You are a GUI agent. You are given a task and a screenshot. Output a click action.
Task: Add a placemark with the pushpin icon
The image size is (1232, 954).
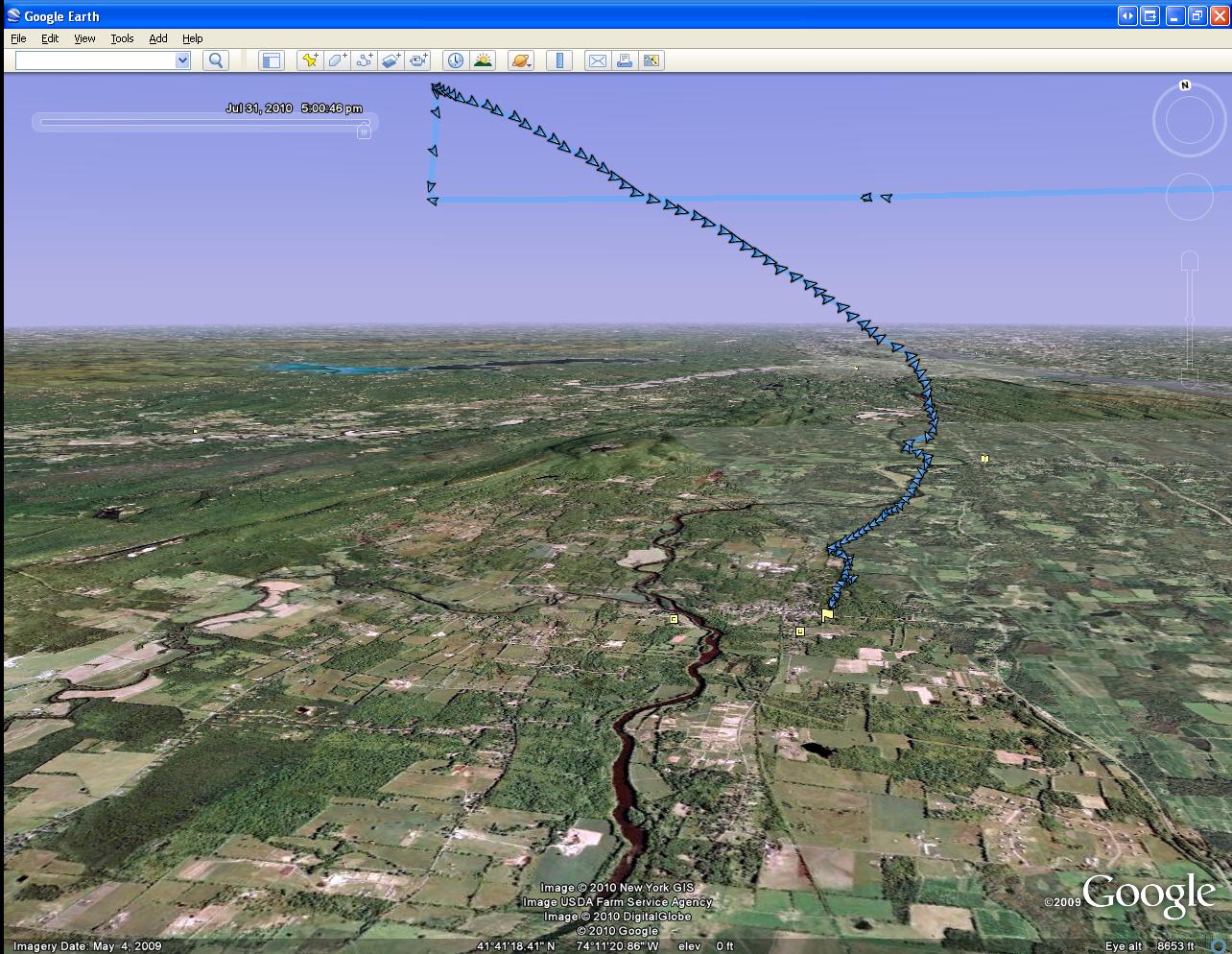point(310,60)
